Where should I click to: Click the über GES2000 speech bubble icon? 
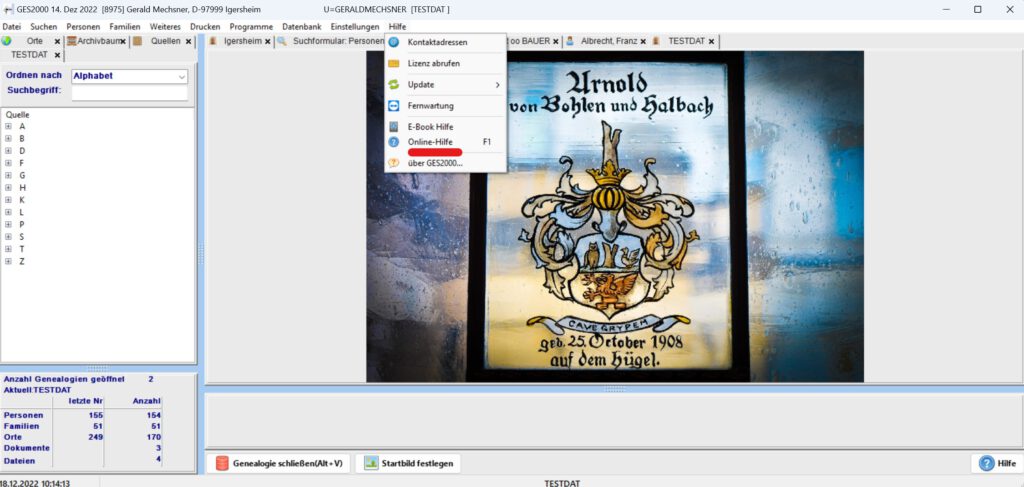[x=394, y=163]
